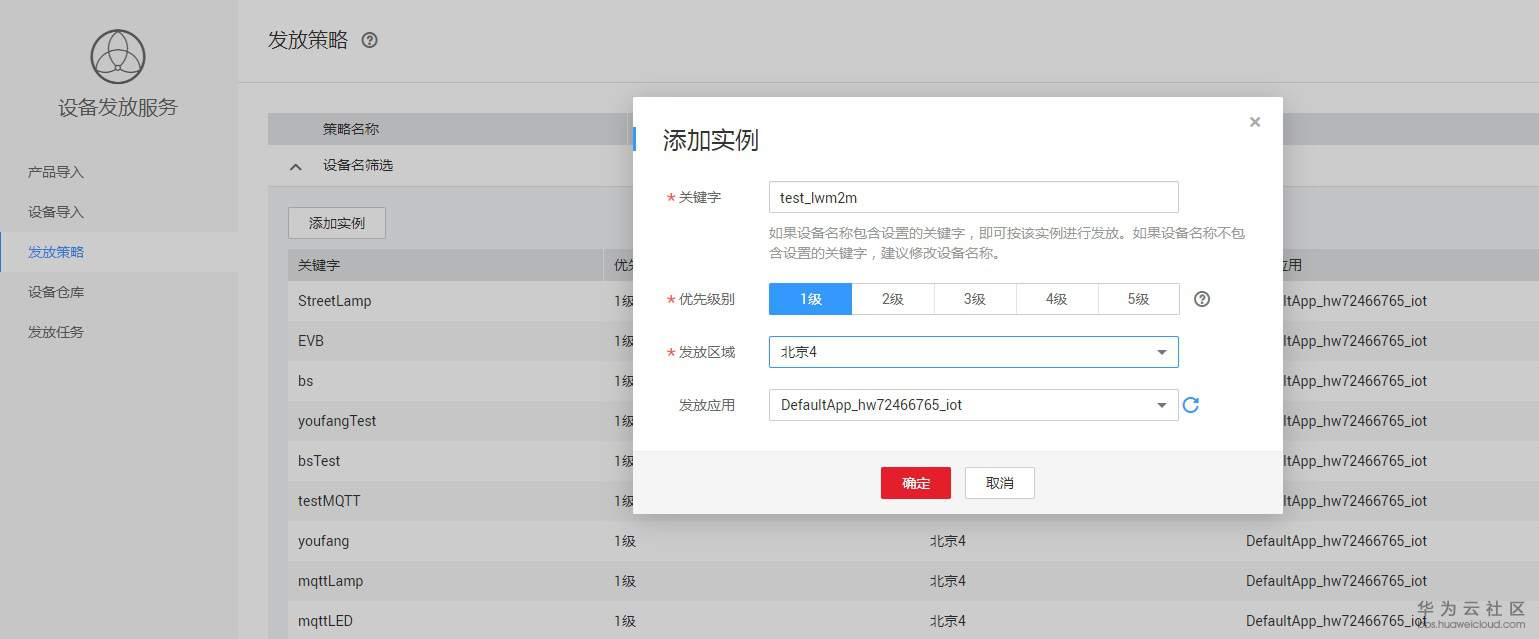Open the 发放应用 dropdown DefaultApp_hw72466765_iot
The image size is (1539, 639).
pyautogui.click(x=973, y=405)
